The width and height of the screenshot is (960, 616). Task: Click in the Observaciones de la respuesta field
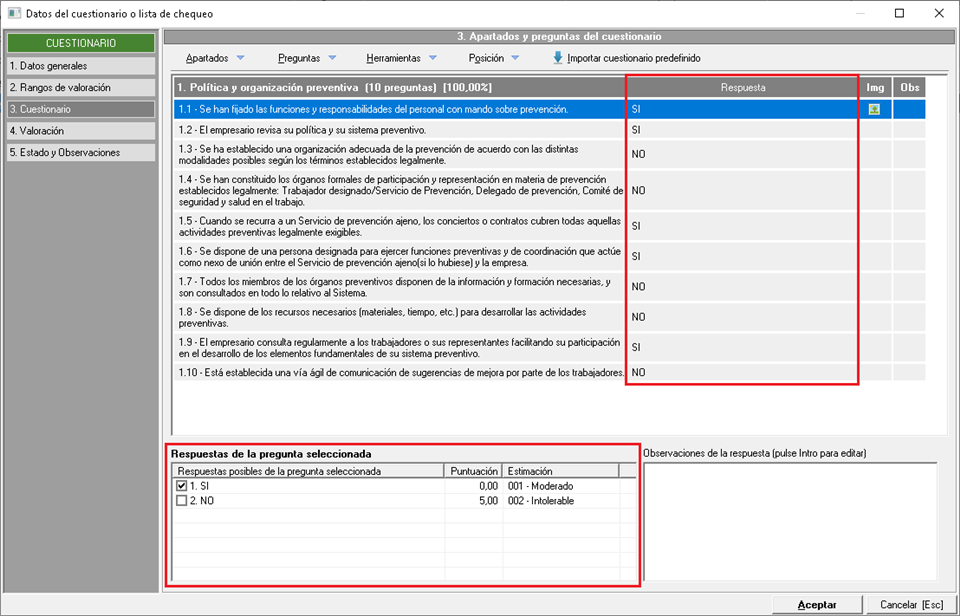pyautogui.click(x=790, y=520)
